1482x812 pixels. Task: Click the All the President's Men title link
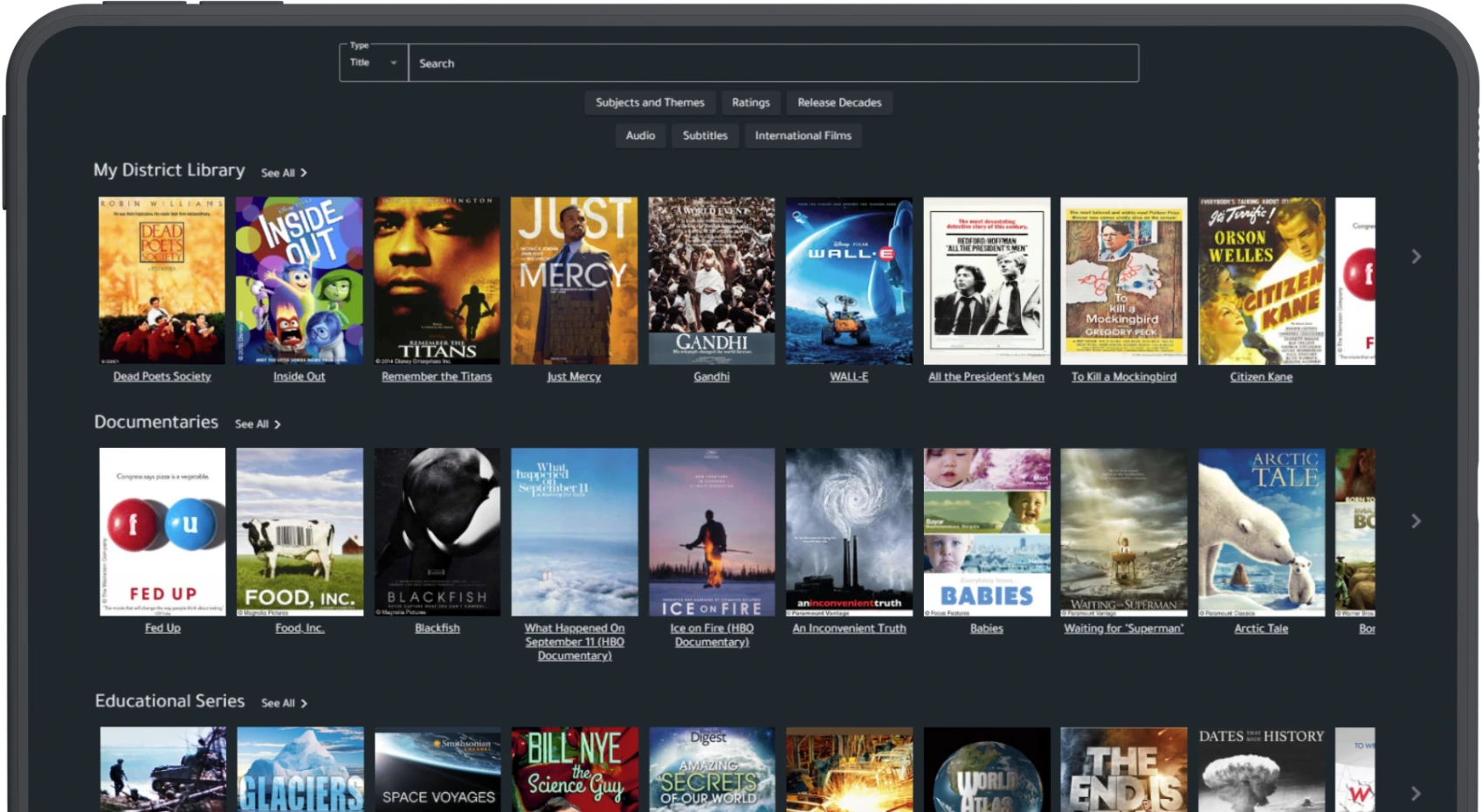coord(987,377)
